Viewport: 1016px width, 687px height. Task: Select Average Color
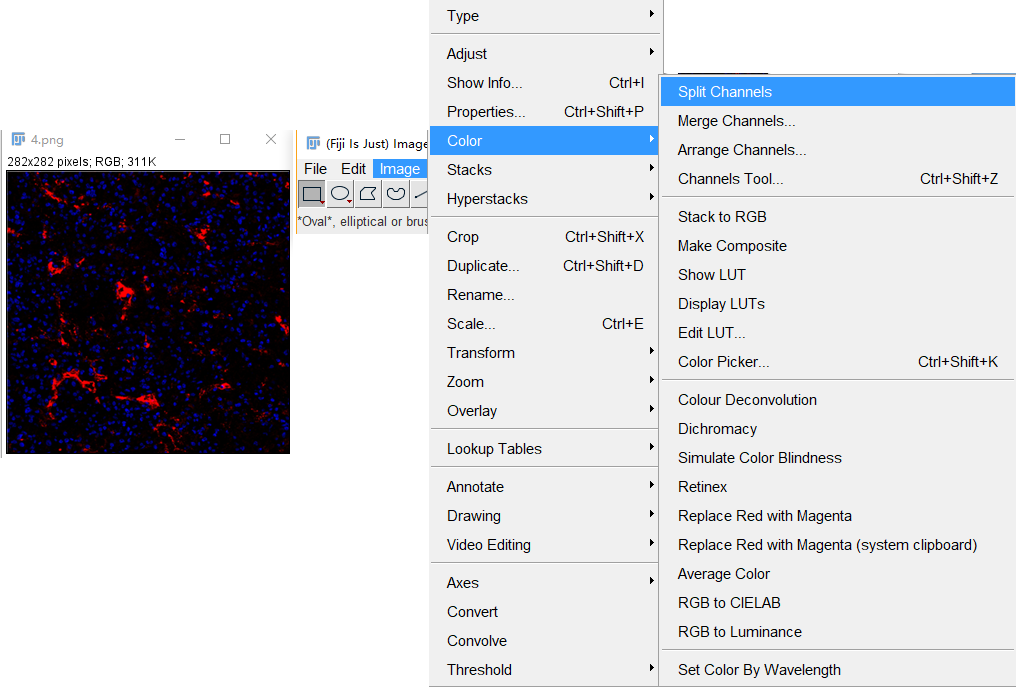click(838, 574)
